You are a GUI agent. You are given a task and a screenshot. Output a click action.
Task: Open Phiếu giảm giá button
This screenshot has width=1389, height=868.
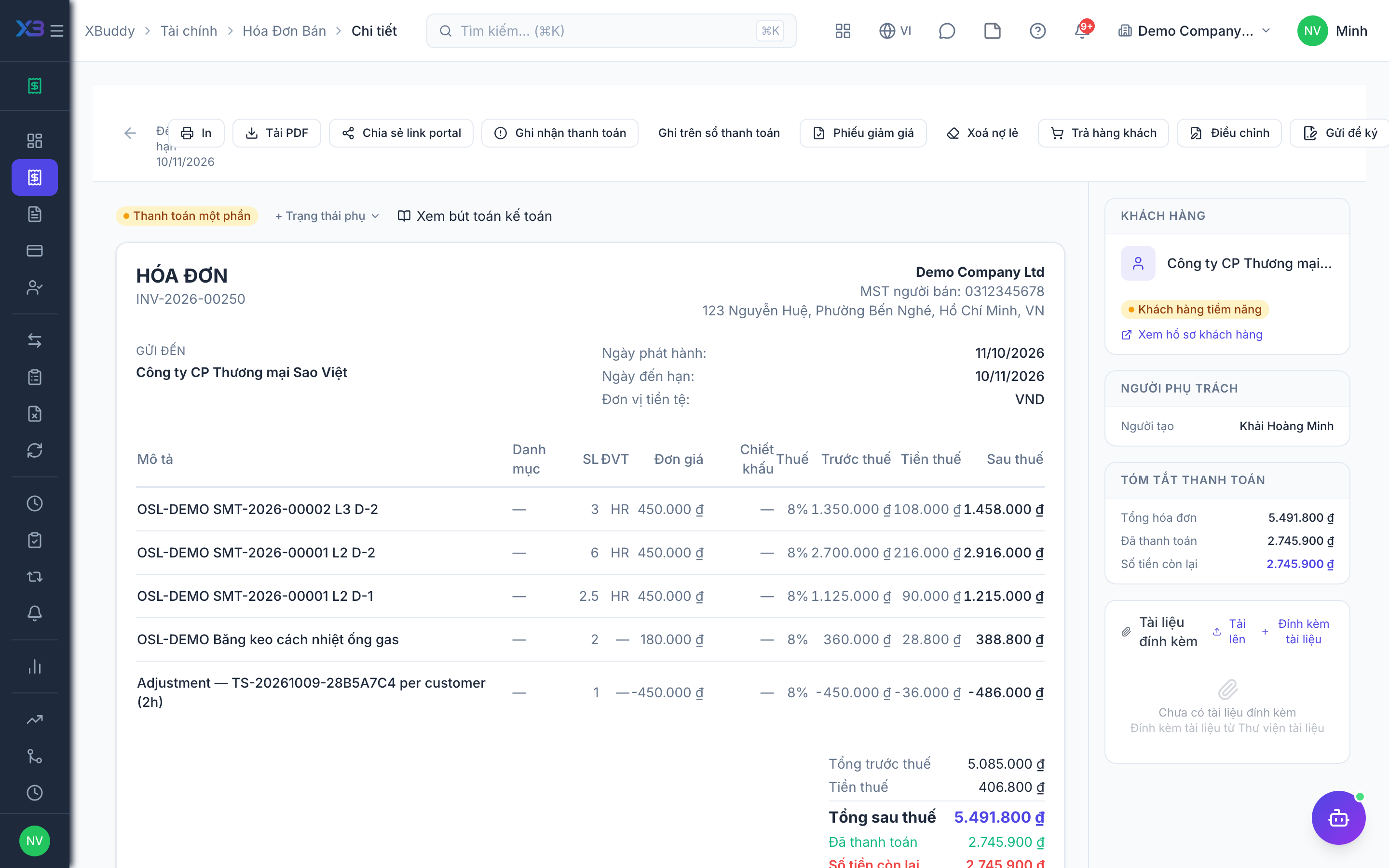click(863, 133)
